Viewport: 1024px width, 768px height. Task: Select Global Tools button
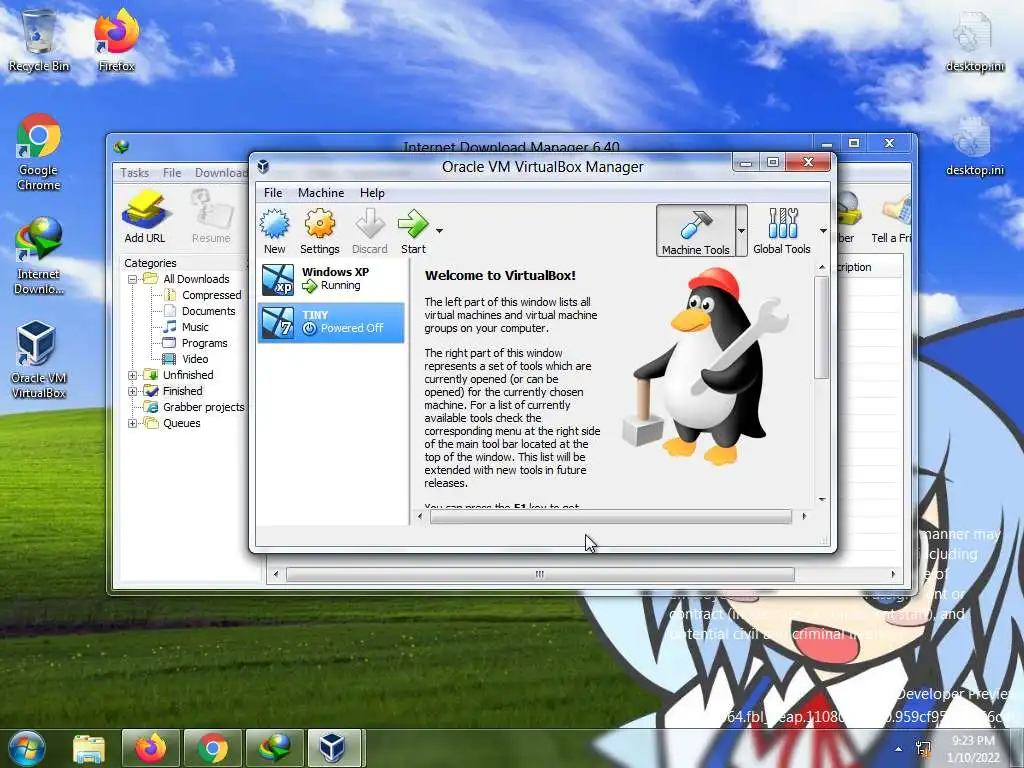(782, 231)
